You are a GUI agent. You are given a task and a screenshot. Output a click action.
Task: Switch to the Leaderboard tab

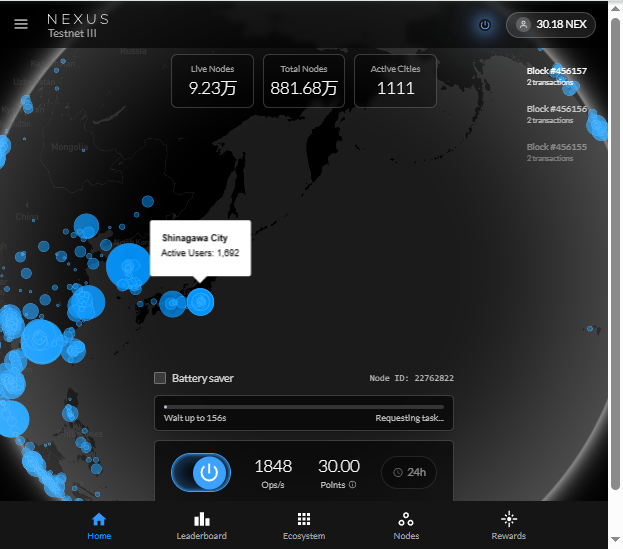tap(201, 526)
